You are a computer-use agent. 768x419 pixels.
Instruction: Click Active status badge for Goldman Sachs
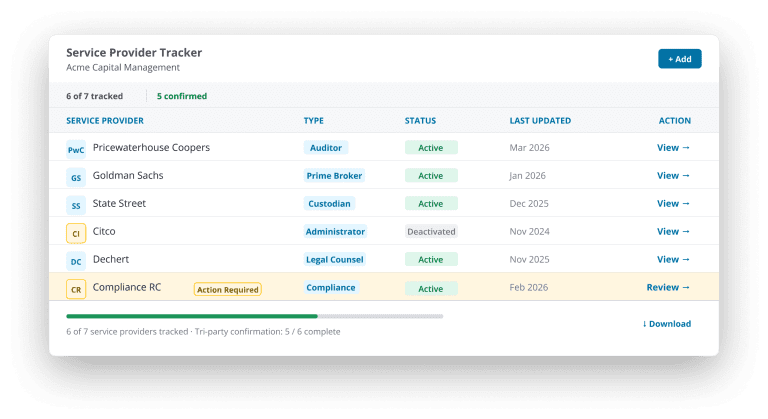[x=431, y=175]
